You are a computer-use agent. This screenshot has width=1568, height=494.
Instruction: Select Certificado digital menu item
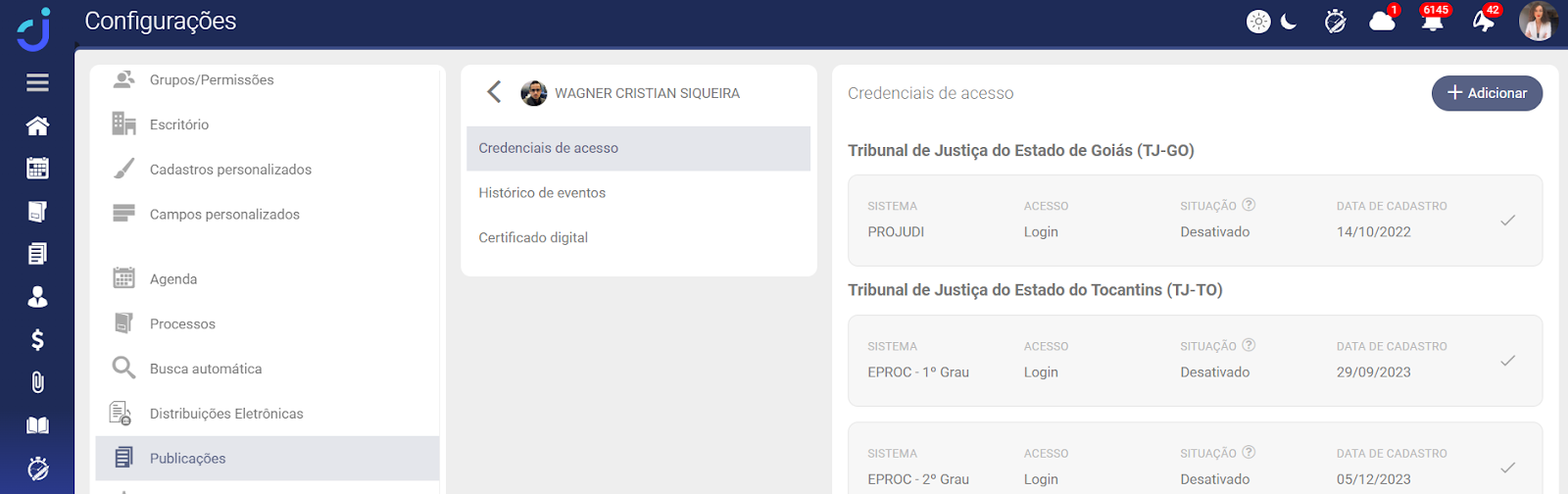click(533, 238)
